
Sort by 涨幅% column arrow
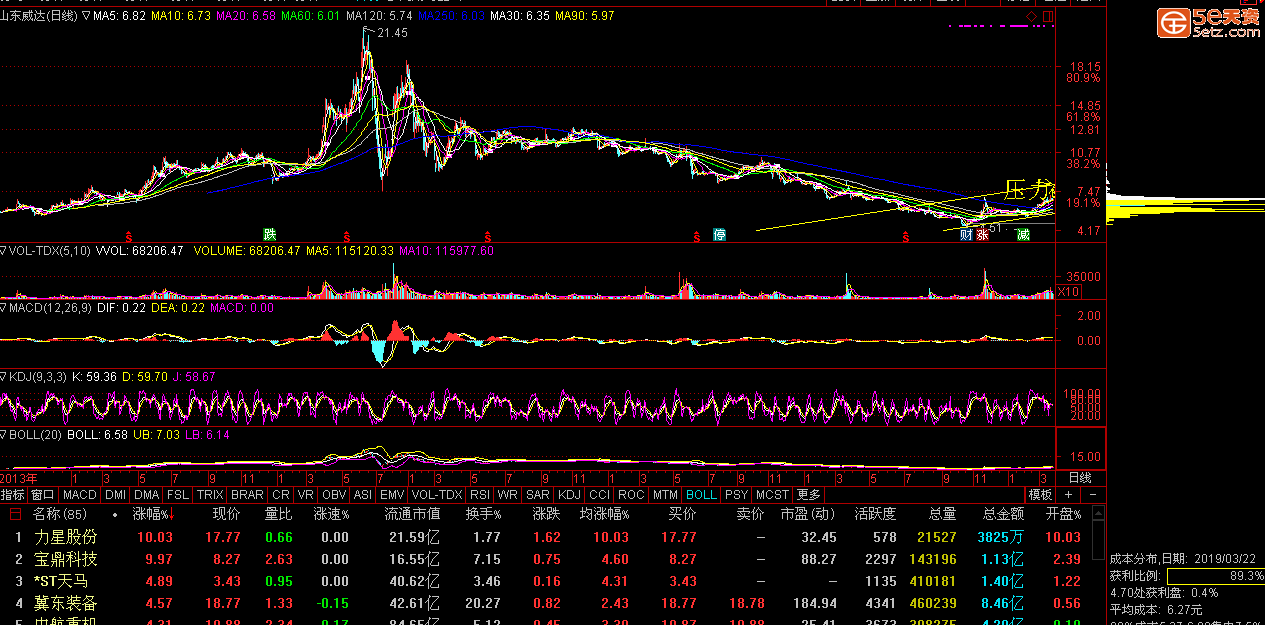coord(171,515)
